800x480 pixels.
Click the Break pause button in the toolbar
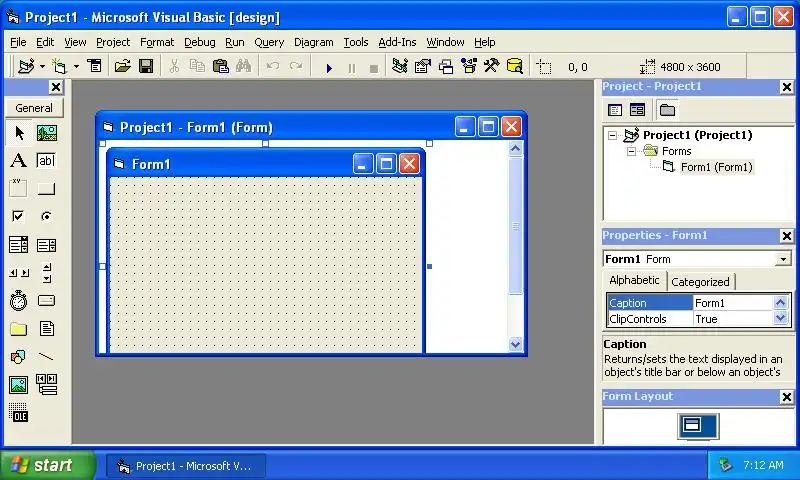[x=352, y=68]
